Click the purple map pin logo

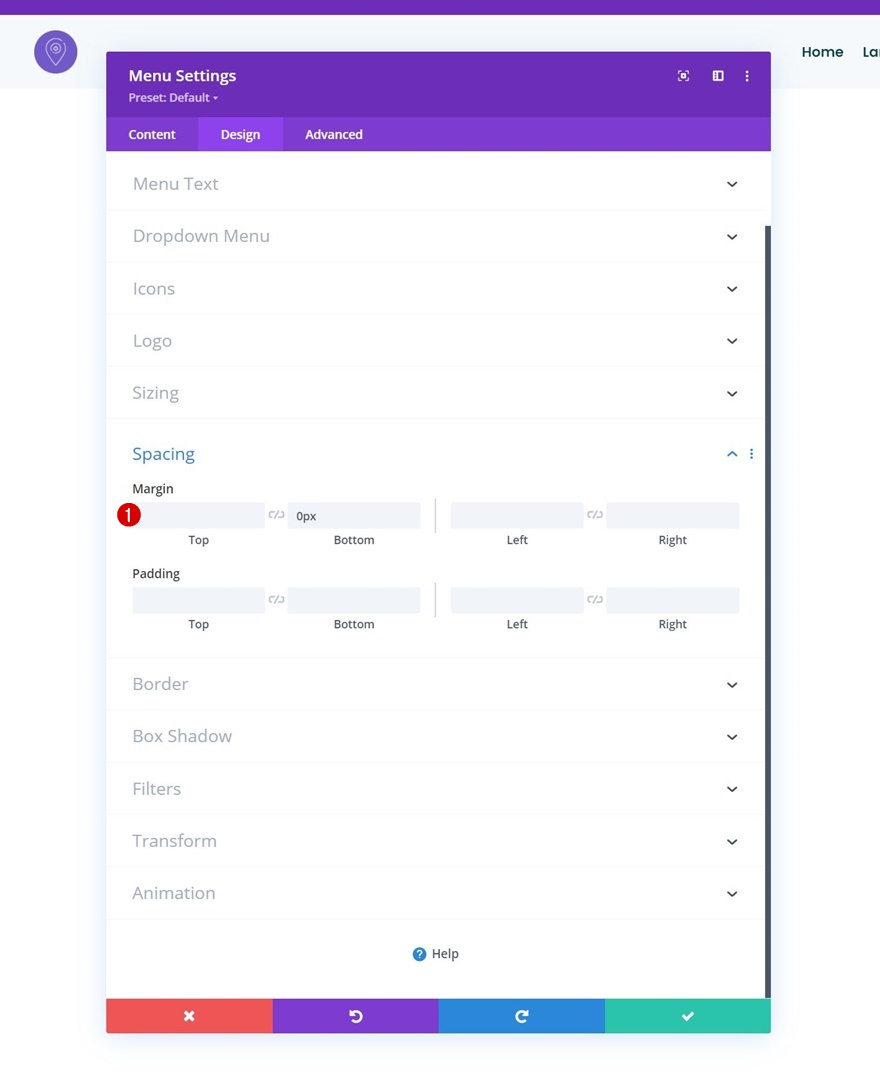coord(56,52)
